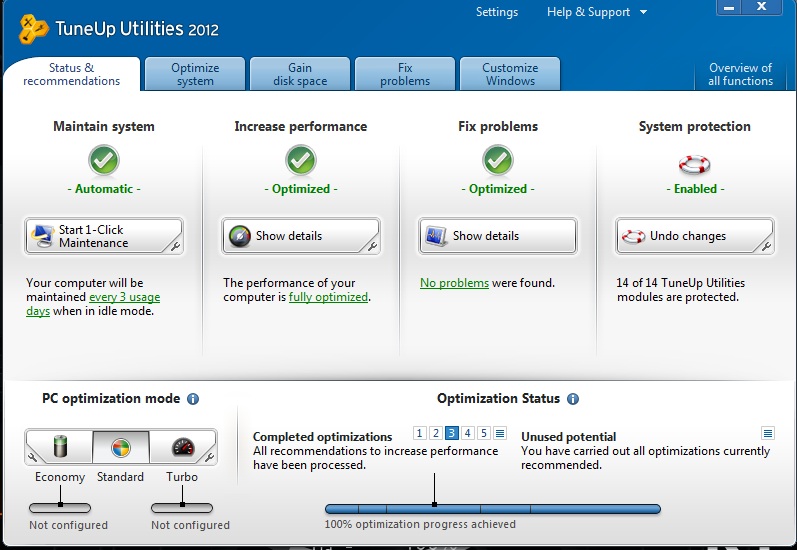Select completed optimizations page 3
This screenshot has height=550, width=797.
point(451,433)
